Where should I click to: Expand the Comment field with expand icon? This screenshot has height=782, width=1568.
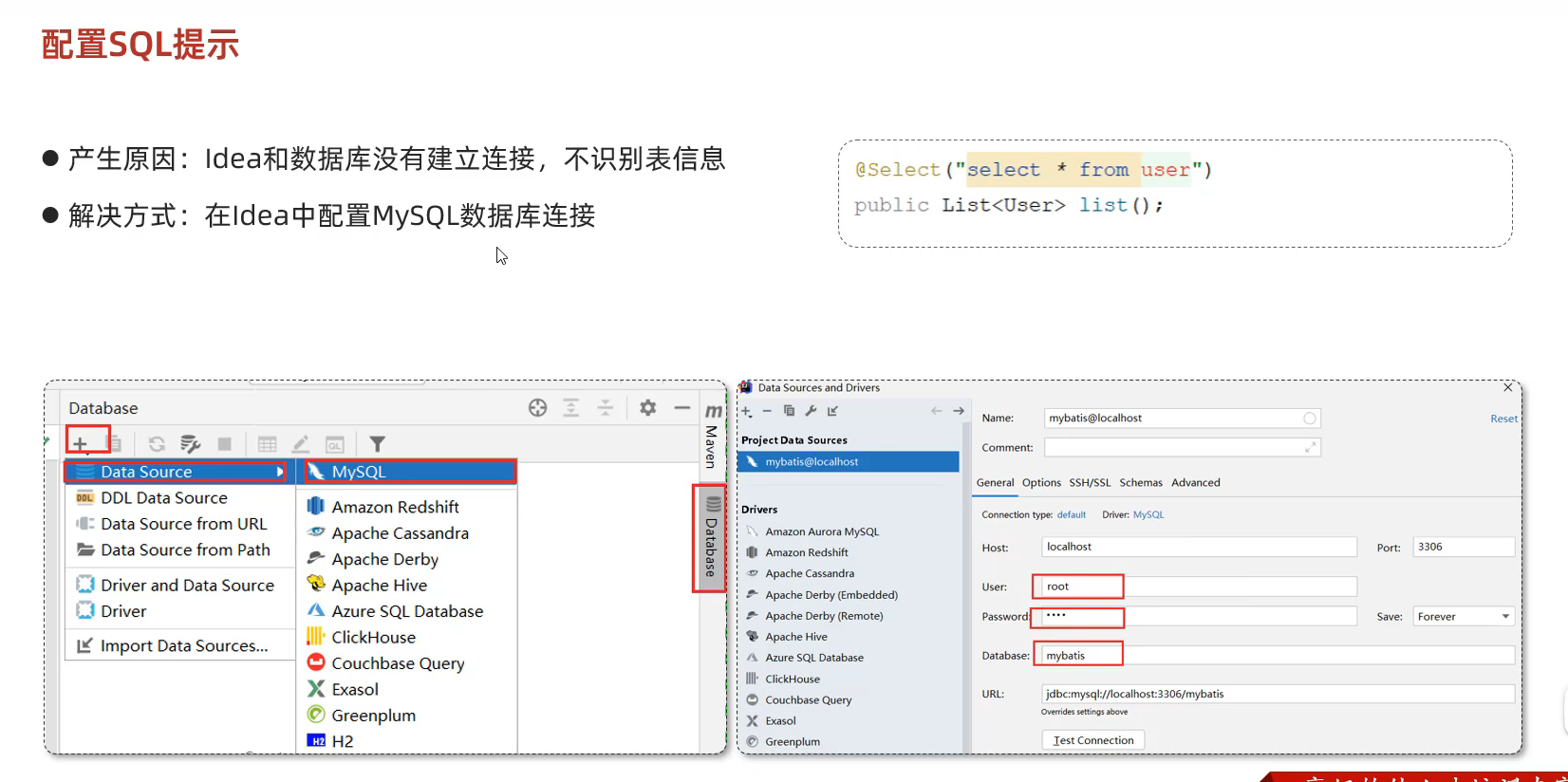pyautogui.click(x=1310, y=448)
